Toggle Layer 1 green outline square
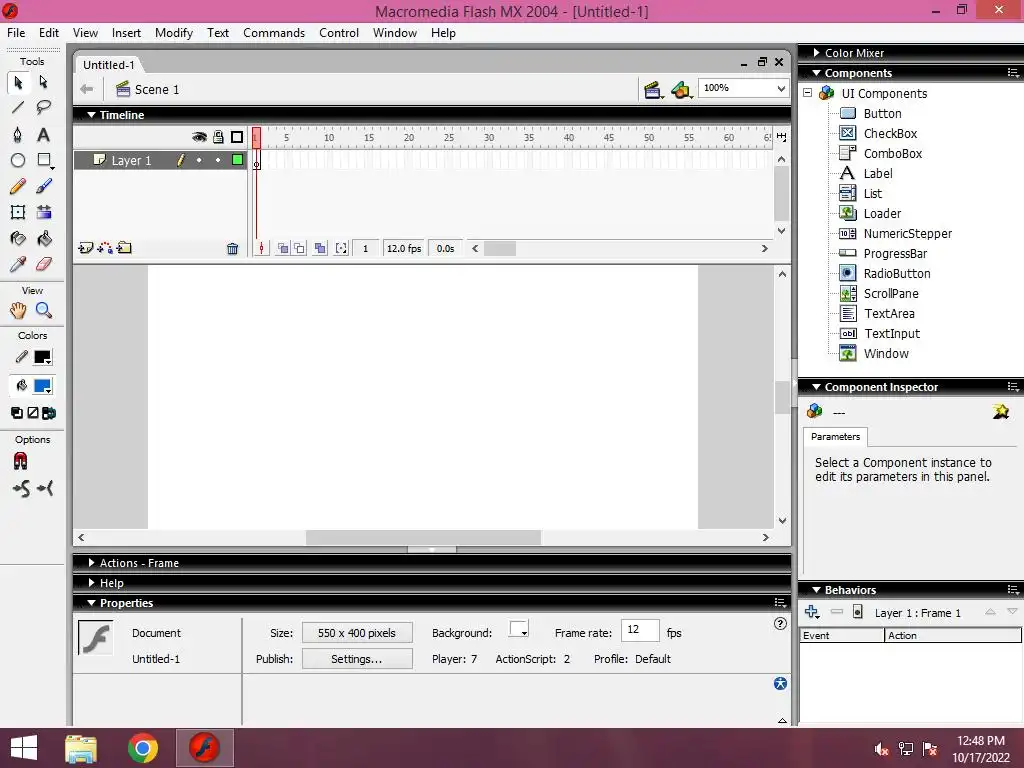The image size is (1024, 768). pos(237,160)
